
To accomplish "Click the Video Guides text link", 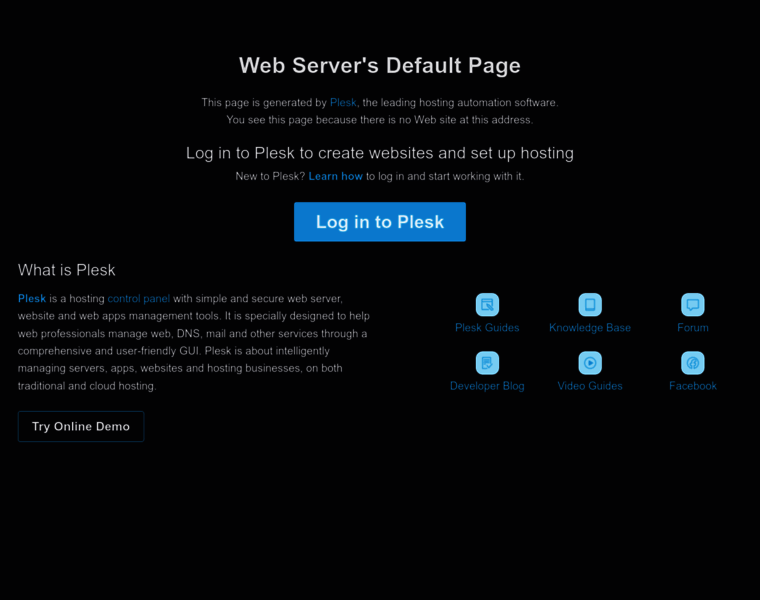I will (590, 386).
